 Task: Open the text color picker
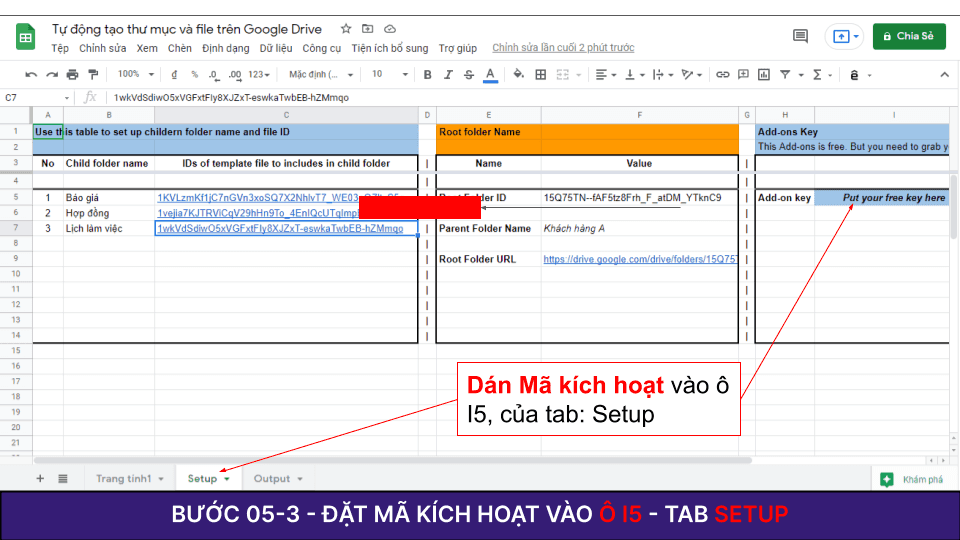(x=490, y=74)
